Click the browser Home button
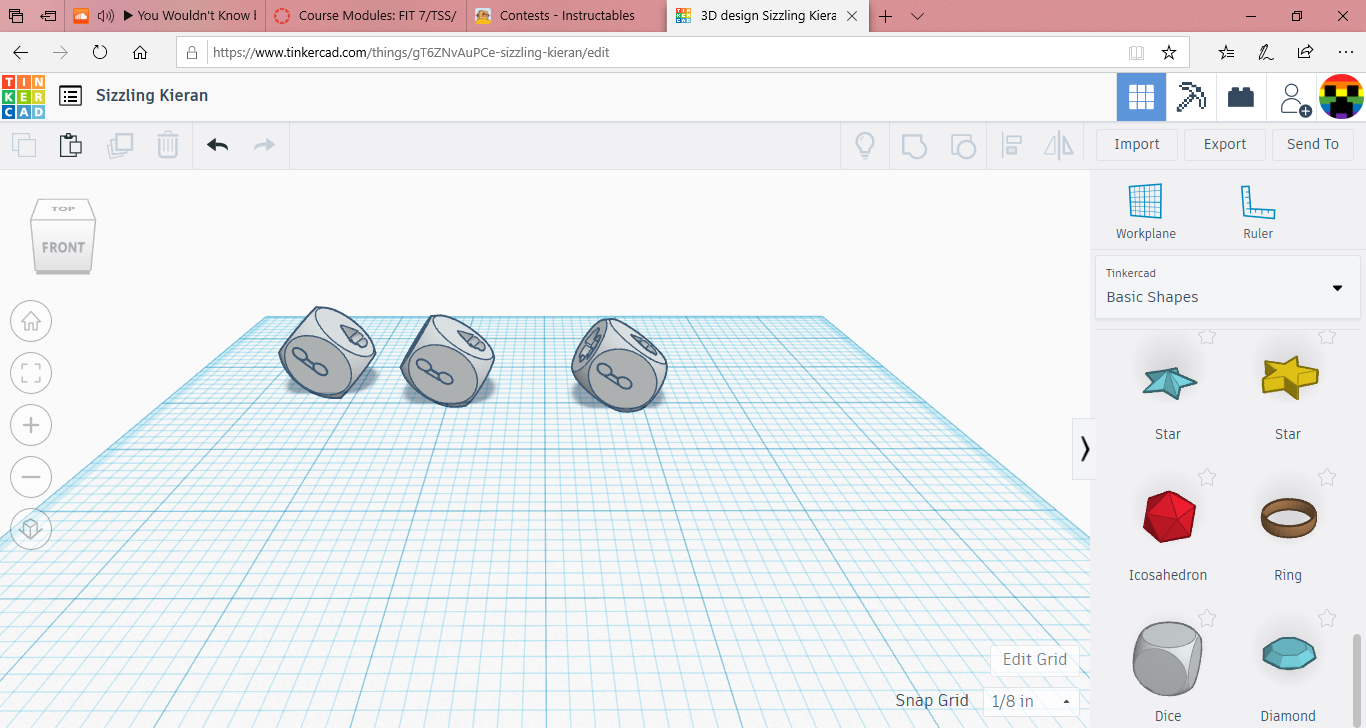 tap(140, 52)
